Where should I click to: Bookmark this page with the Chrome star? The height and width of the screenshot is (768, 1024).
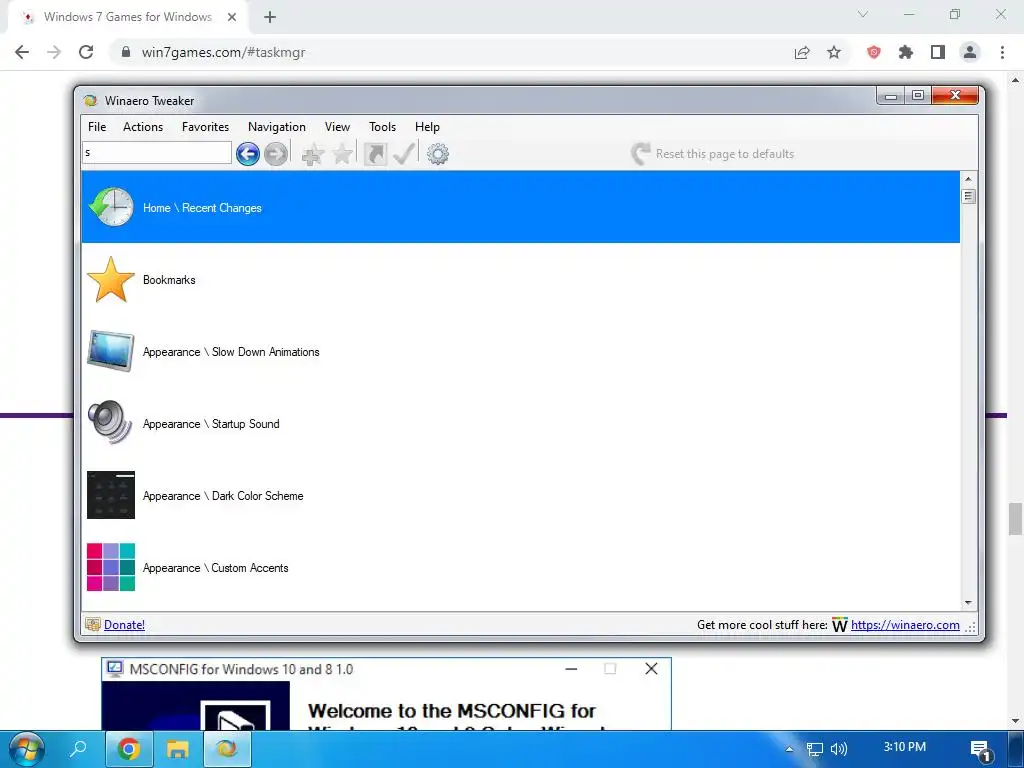coord(834,52)
